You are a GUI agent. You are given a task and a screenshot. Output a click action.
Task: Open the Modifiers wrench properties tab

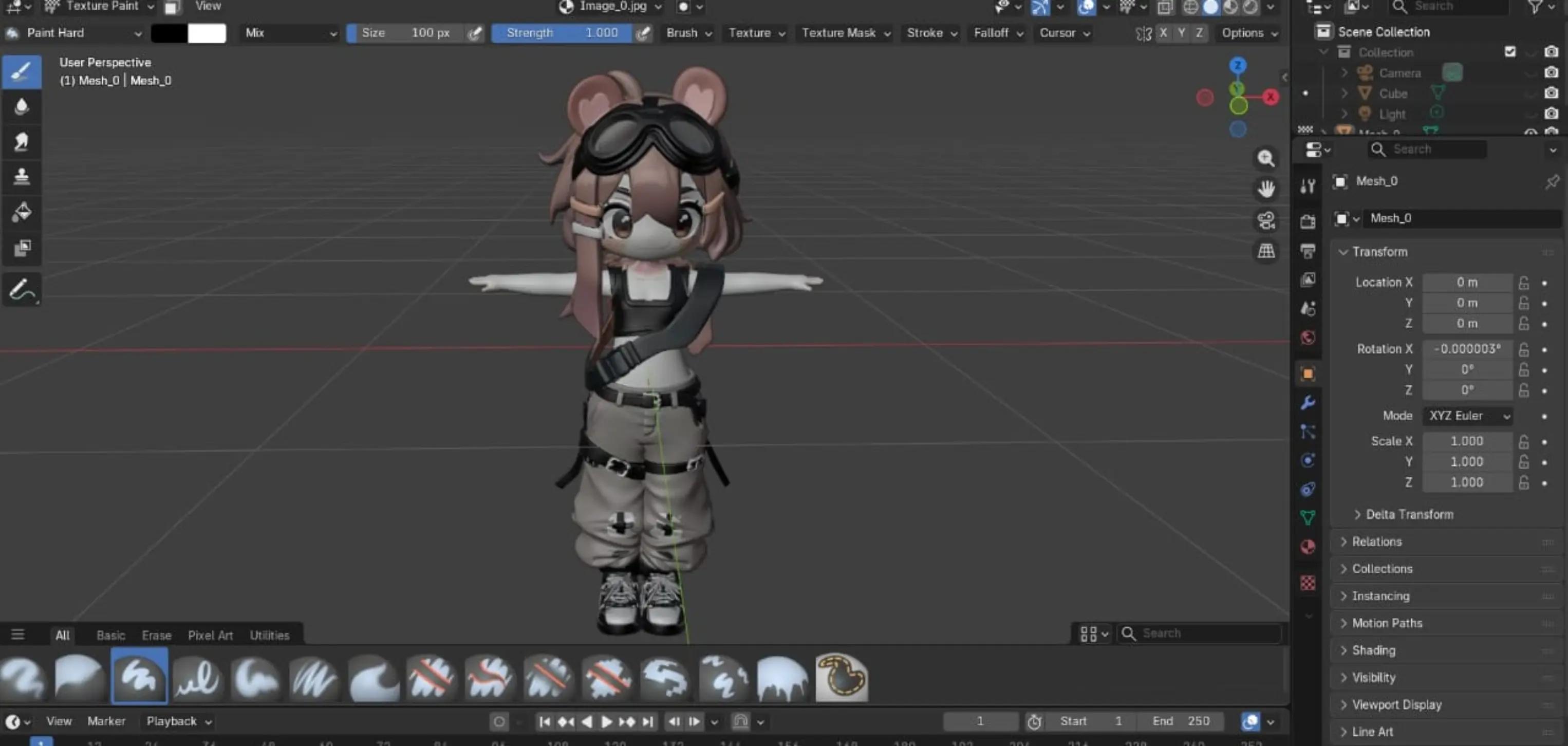coord(1308,403)
